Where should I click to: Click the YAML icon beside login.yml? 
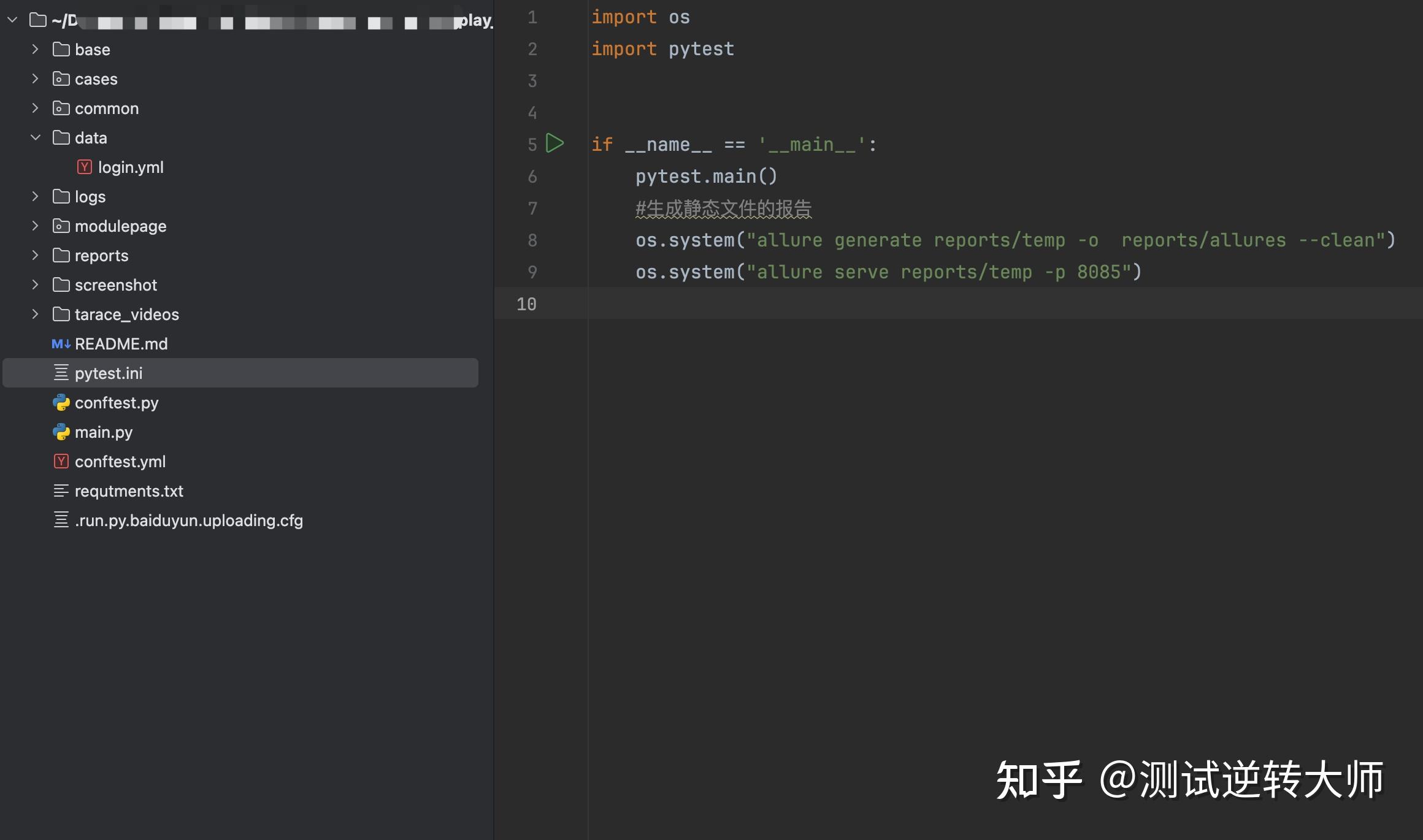(x=84, y=167)
